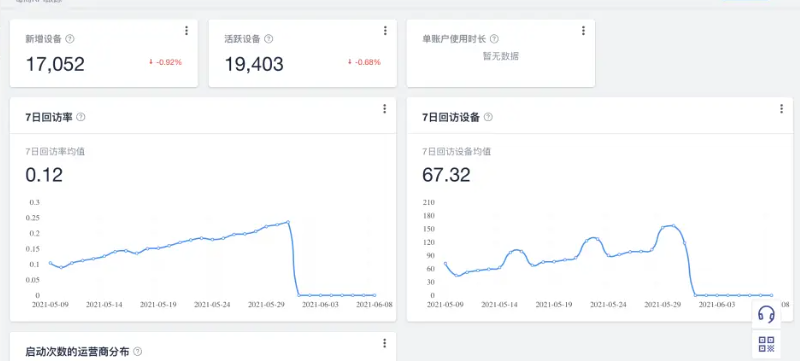Click the 7日回访设备均值 label

(457, 151)
